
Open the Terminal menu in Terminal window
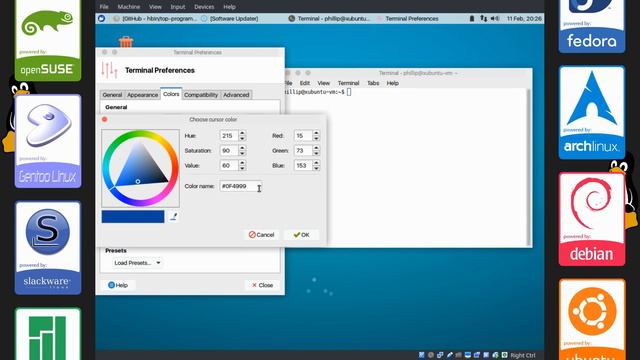pos(348,83)
